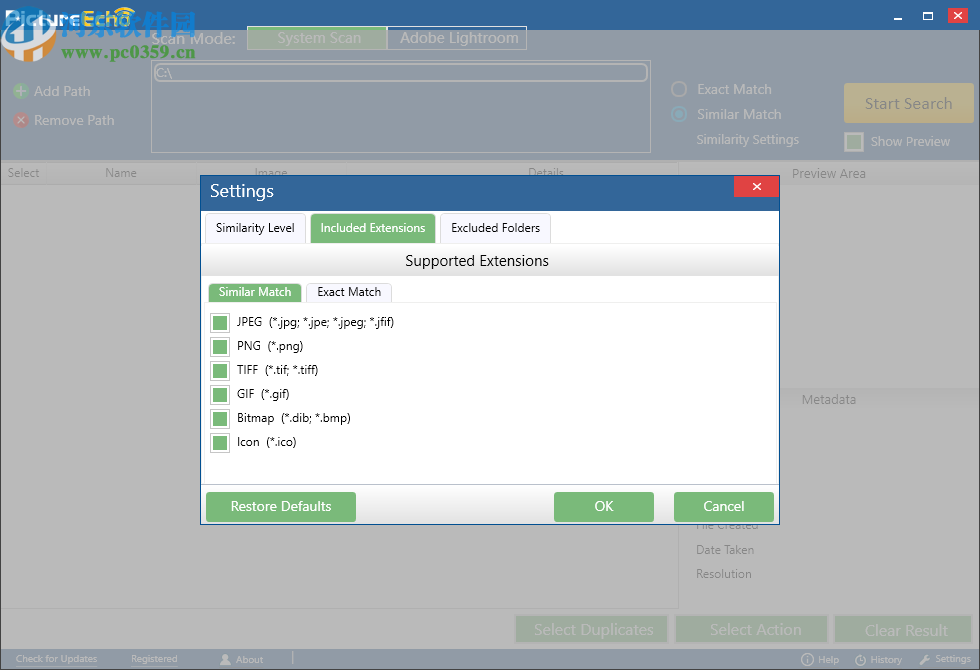Click the green Add Path plus icon
The height and width of the screenshot is (670, 980).
[x=21, y=91]
